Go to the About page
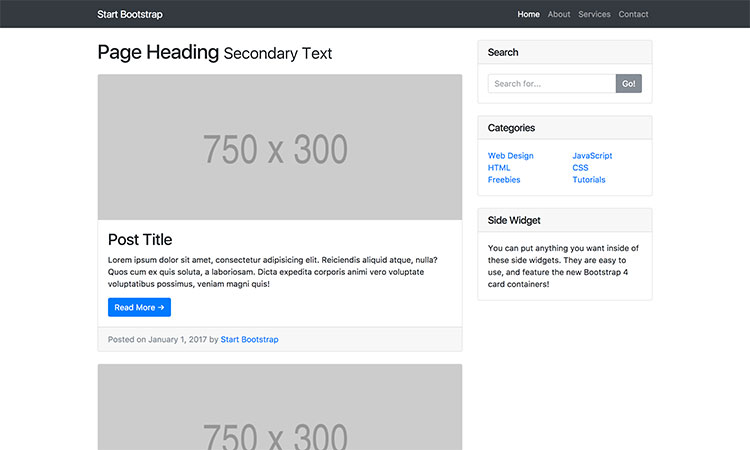Viewport: 750px width, 450px height. 559,14
